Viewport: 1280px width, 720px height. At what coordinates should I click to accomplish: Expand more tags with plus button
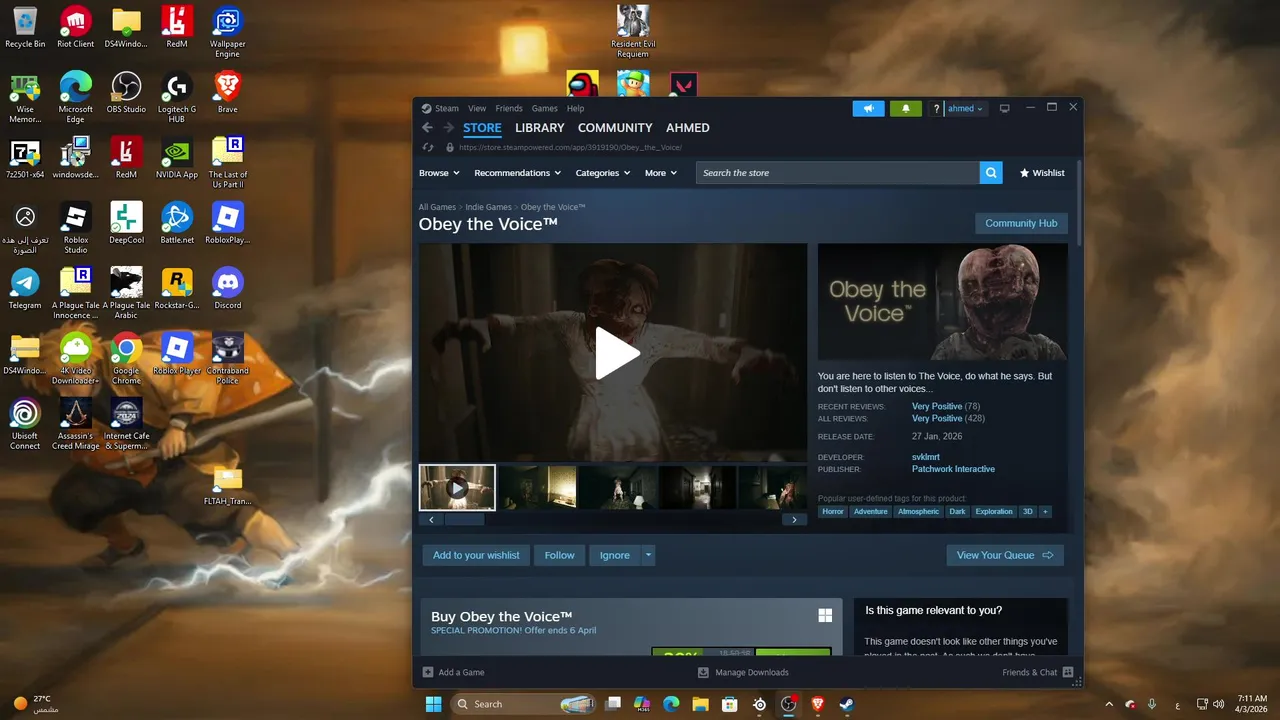(1045, 511)
